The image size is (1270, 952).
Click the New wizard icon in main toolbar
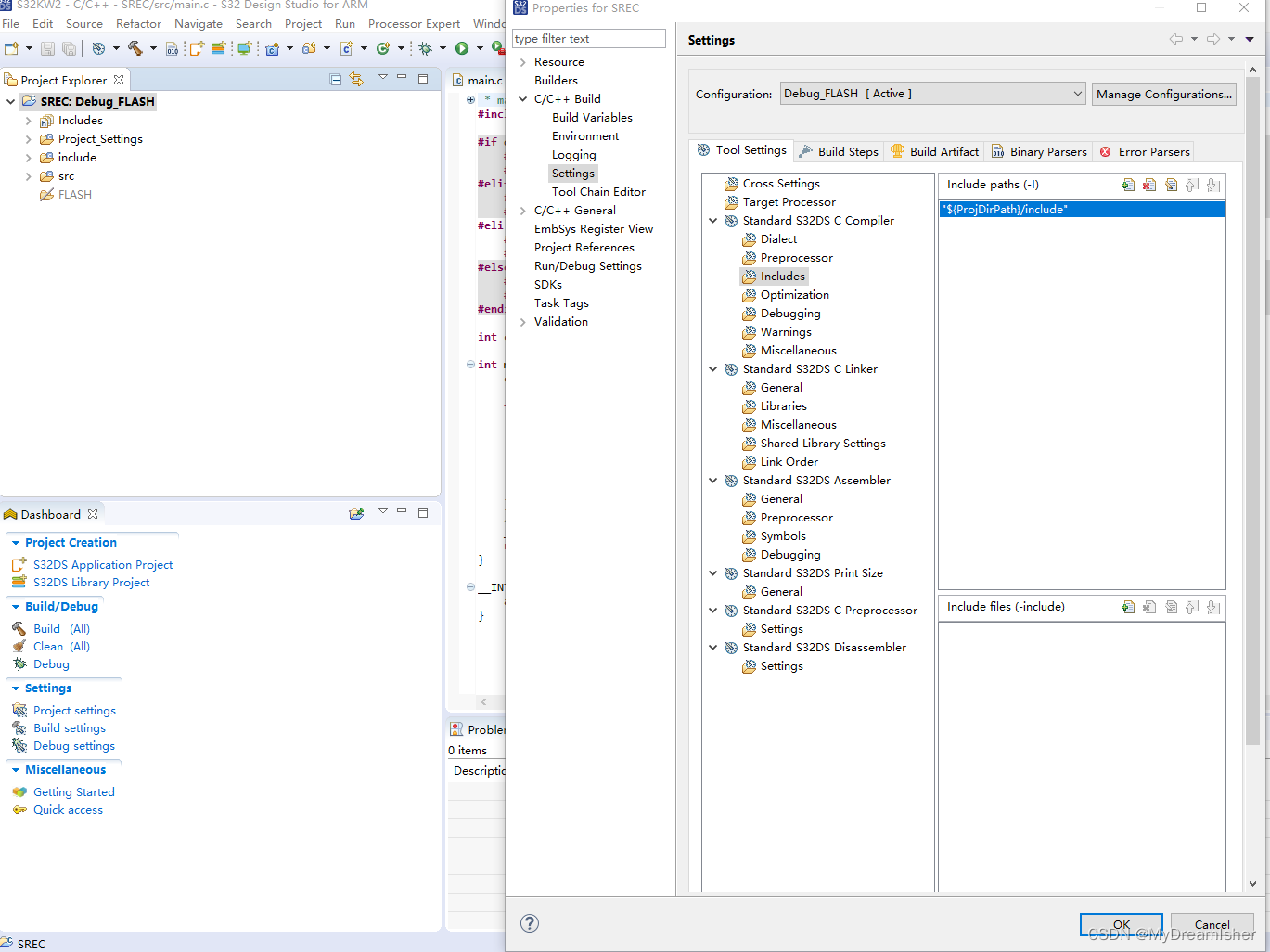[x=12, y=48]
